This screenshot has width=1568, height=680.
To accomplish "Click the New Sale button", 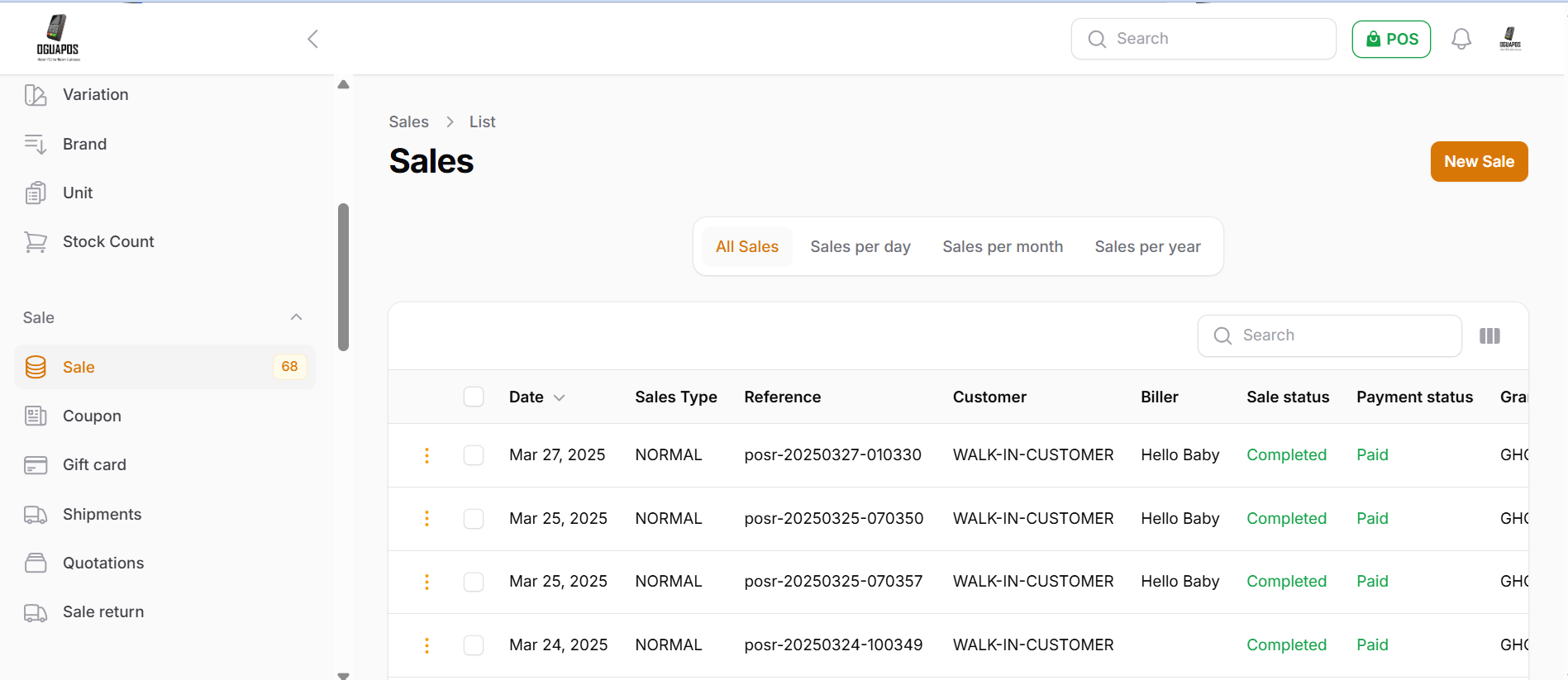I will tap(1478, 162).
